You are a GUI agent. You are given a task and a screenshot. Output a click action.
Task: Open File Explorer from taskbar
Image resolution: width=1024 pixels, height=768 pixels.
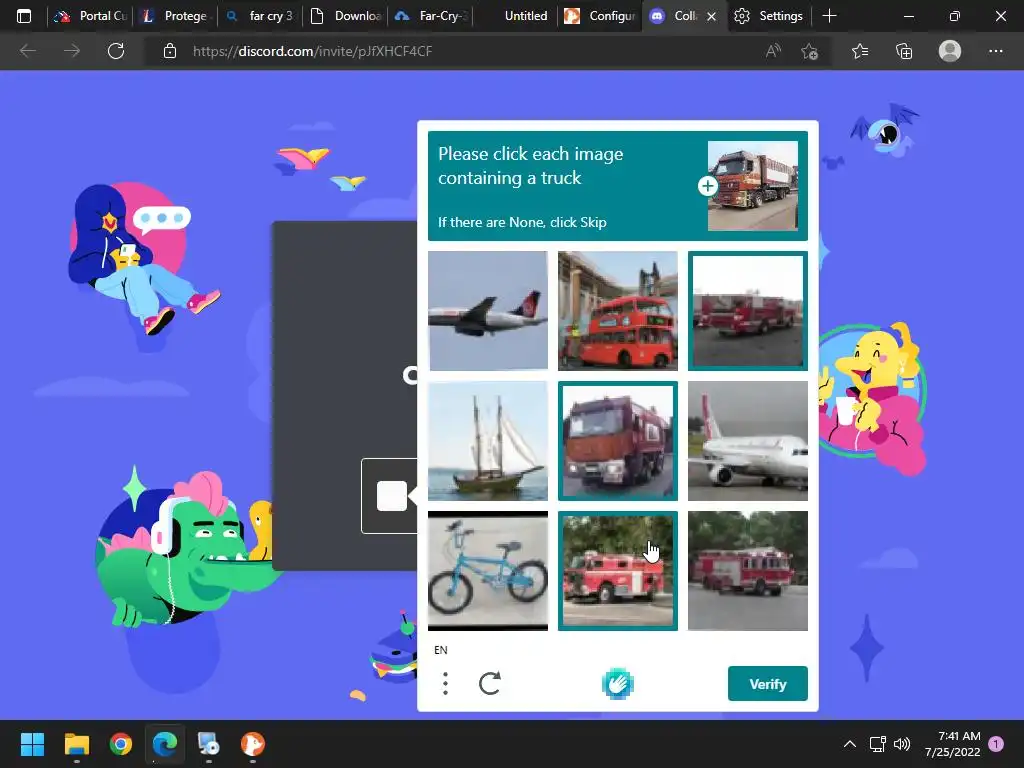pos(76,744)
